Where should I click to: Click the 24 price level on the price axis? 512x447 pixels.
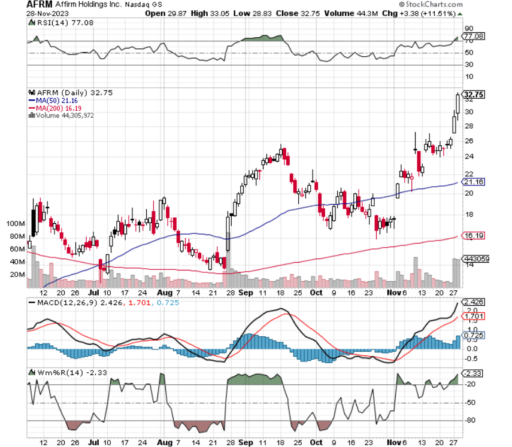469,156
